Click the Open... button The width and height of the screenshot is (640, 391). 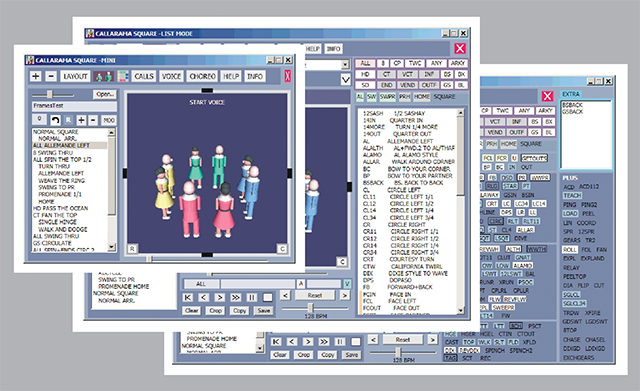tap(104, 94)
